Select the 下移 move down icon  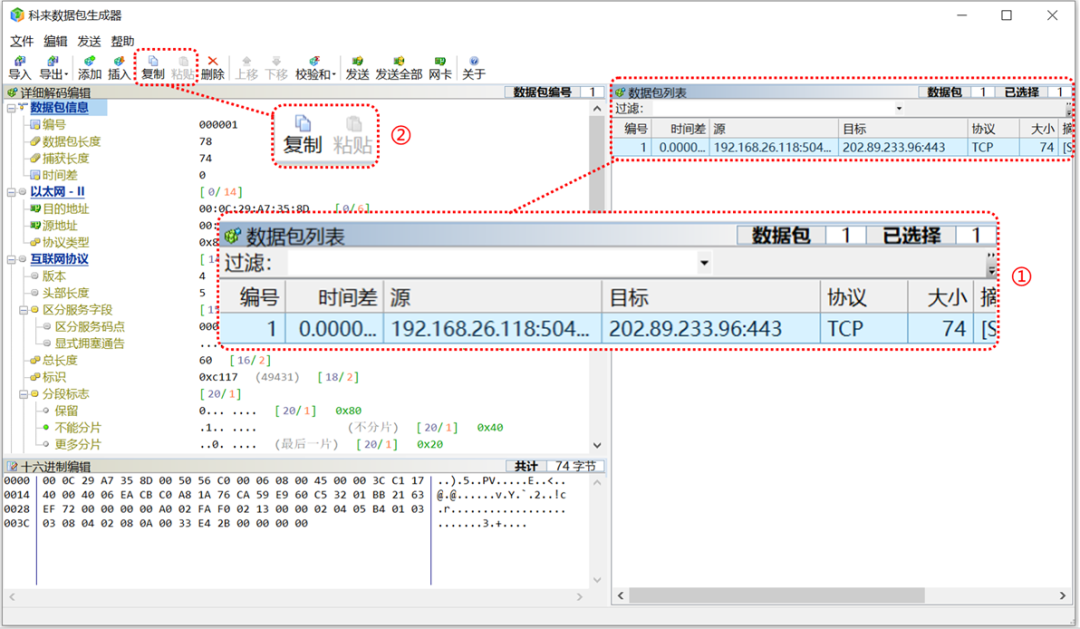point(278,65)
